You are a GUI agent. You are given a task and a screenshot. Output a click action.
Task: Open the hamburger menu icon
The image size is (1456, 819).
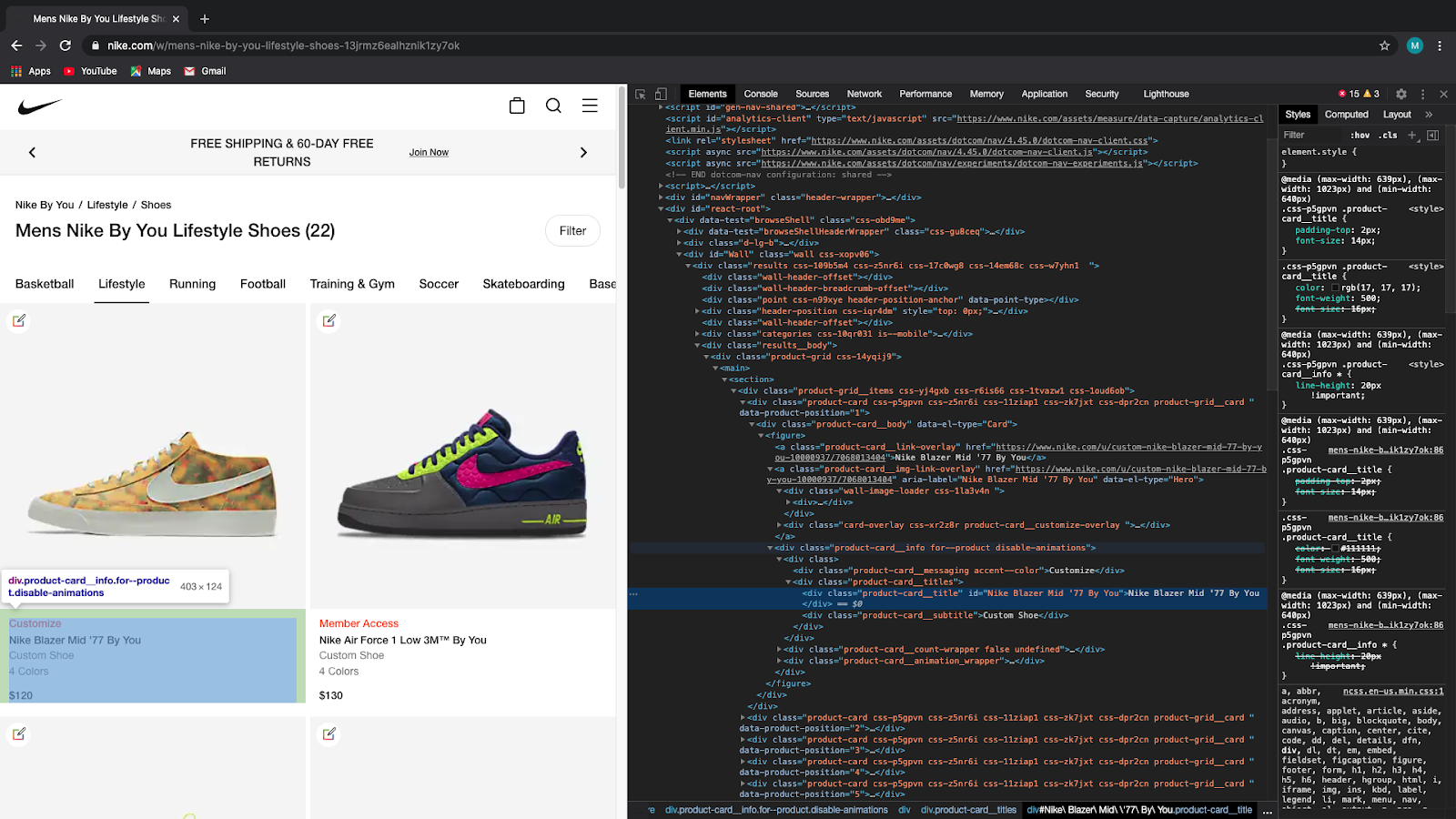(x=590, y=106)
